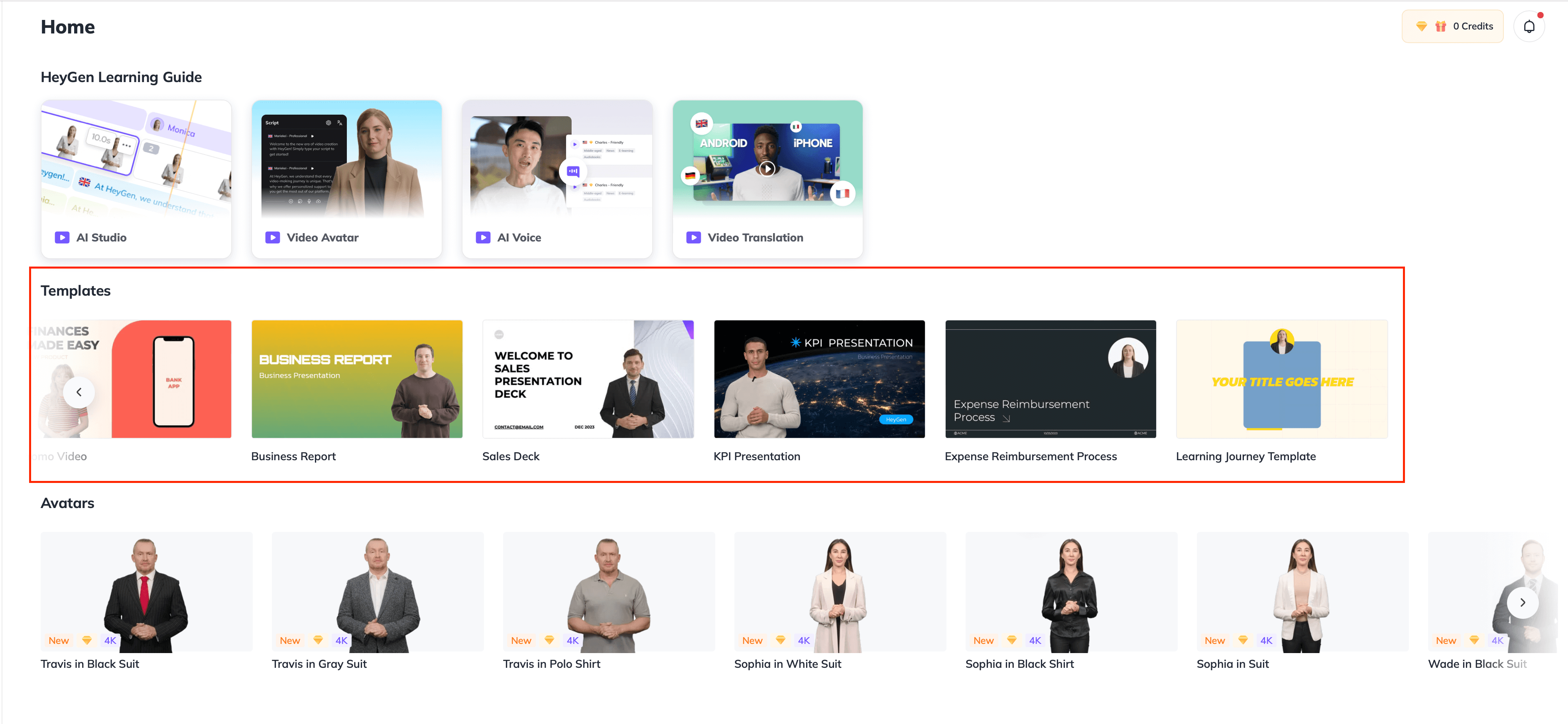Click the Travis in Black Suit name
This screenshot has width=1568, height=724.
(x=90, y=664)
